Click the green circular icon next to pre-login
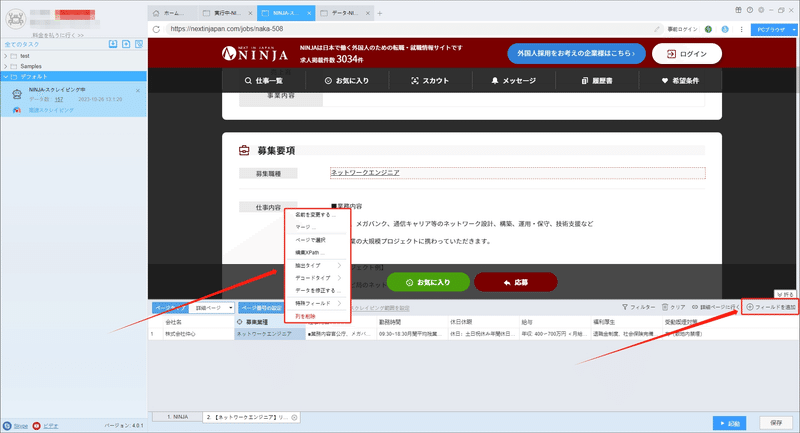Viewport: 800px width, 433px height. point(708,29)
